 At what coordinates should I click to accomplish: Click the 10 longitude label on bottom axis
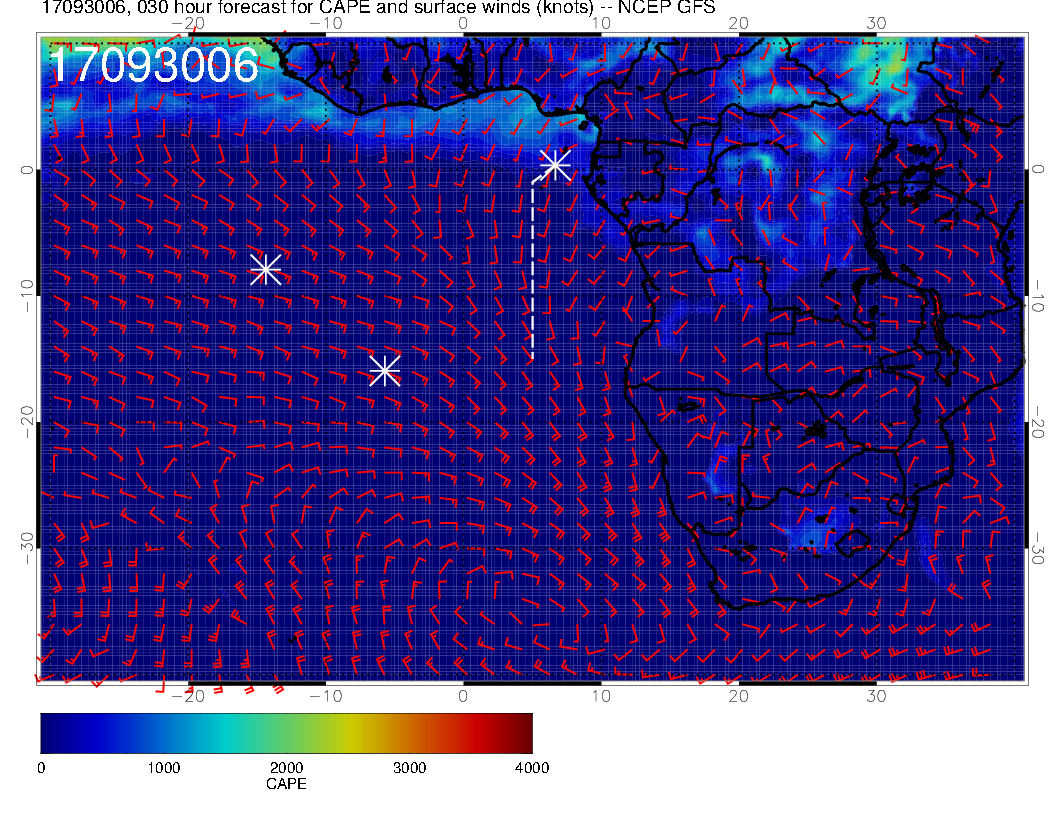coord(601,695)
